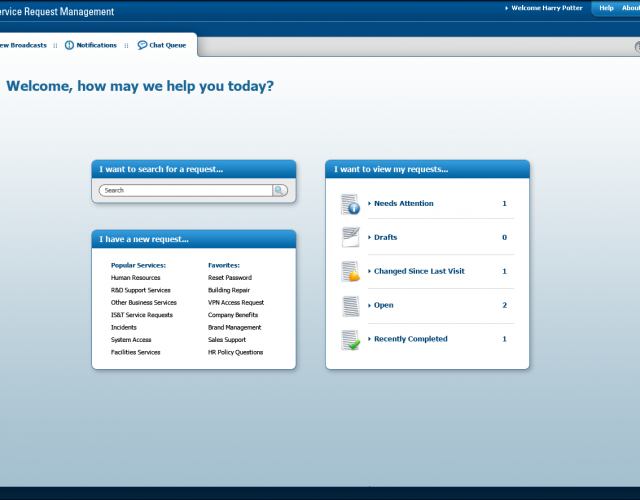The width and height of the screenshot is (640, 500).
Task: Select IS&T Service Requests
Action: pos(142,315)
